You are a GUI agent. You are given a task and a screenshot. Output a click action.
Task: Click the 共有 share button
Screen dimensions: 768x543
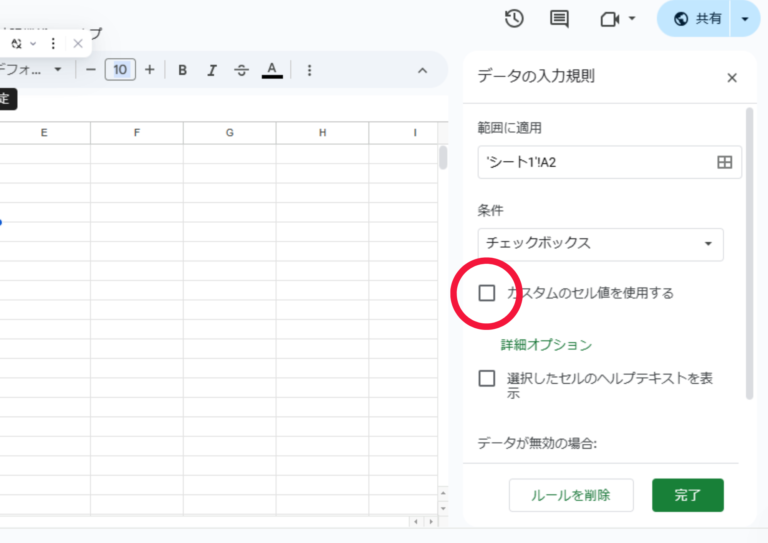point(698,19)
